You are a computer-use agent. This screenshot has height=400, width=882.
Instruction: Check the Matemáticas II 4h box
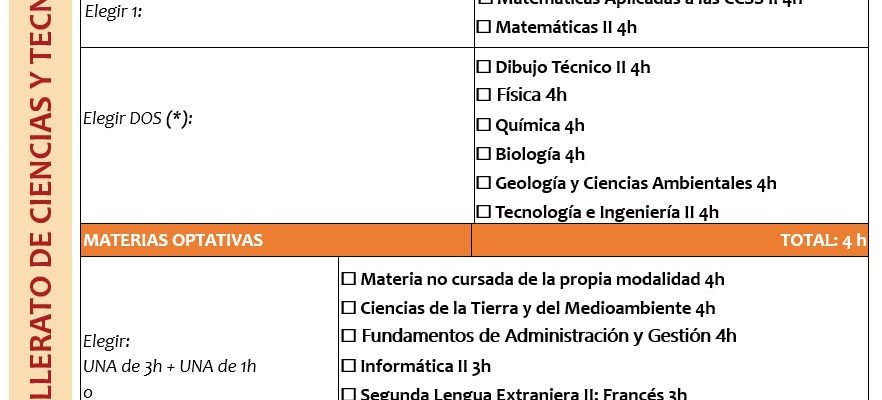click(x=484, y=28)
